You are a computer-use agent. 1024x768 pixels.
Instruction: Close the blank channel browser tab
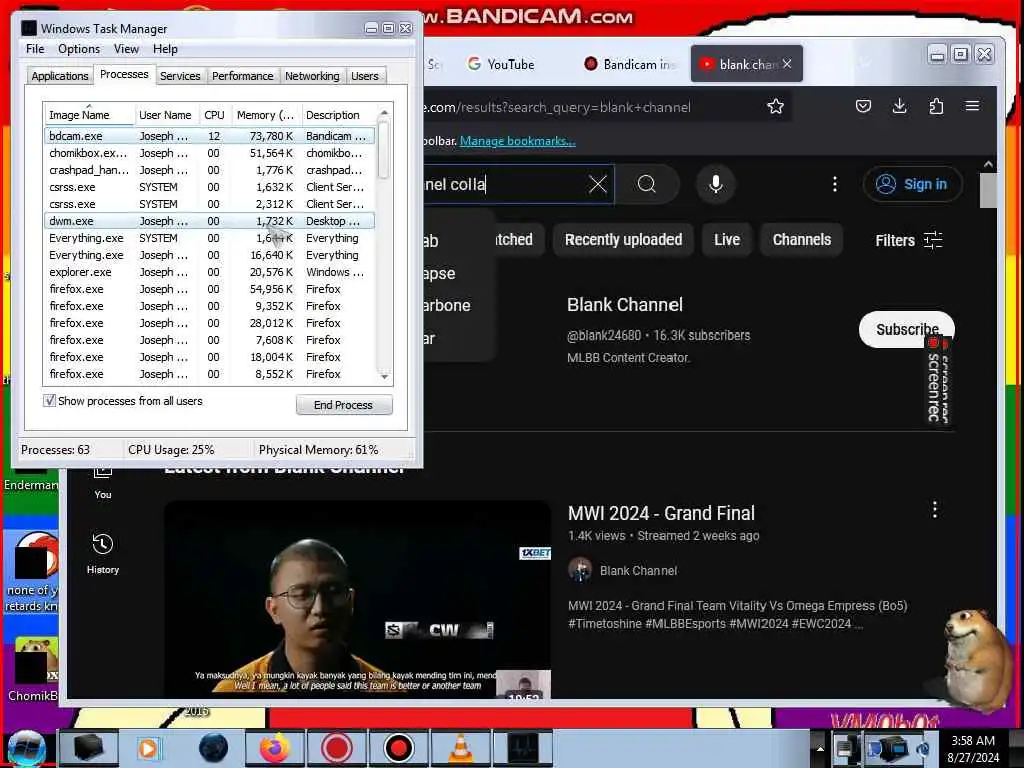tap(787, 64)
